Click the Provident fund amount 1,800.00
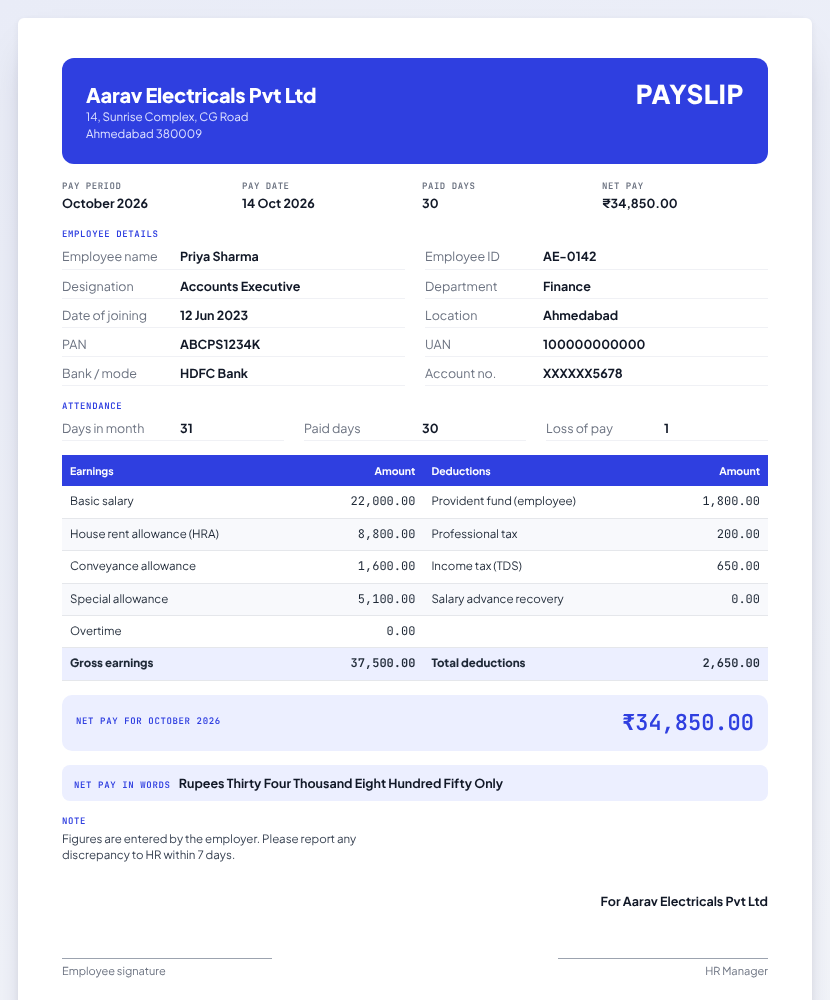The image size is (830, 1000). tap(731, 501)
